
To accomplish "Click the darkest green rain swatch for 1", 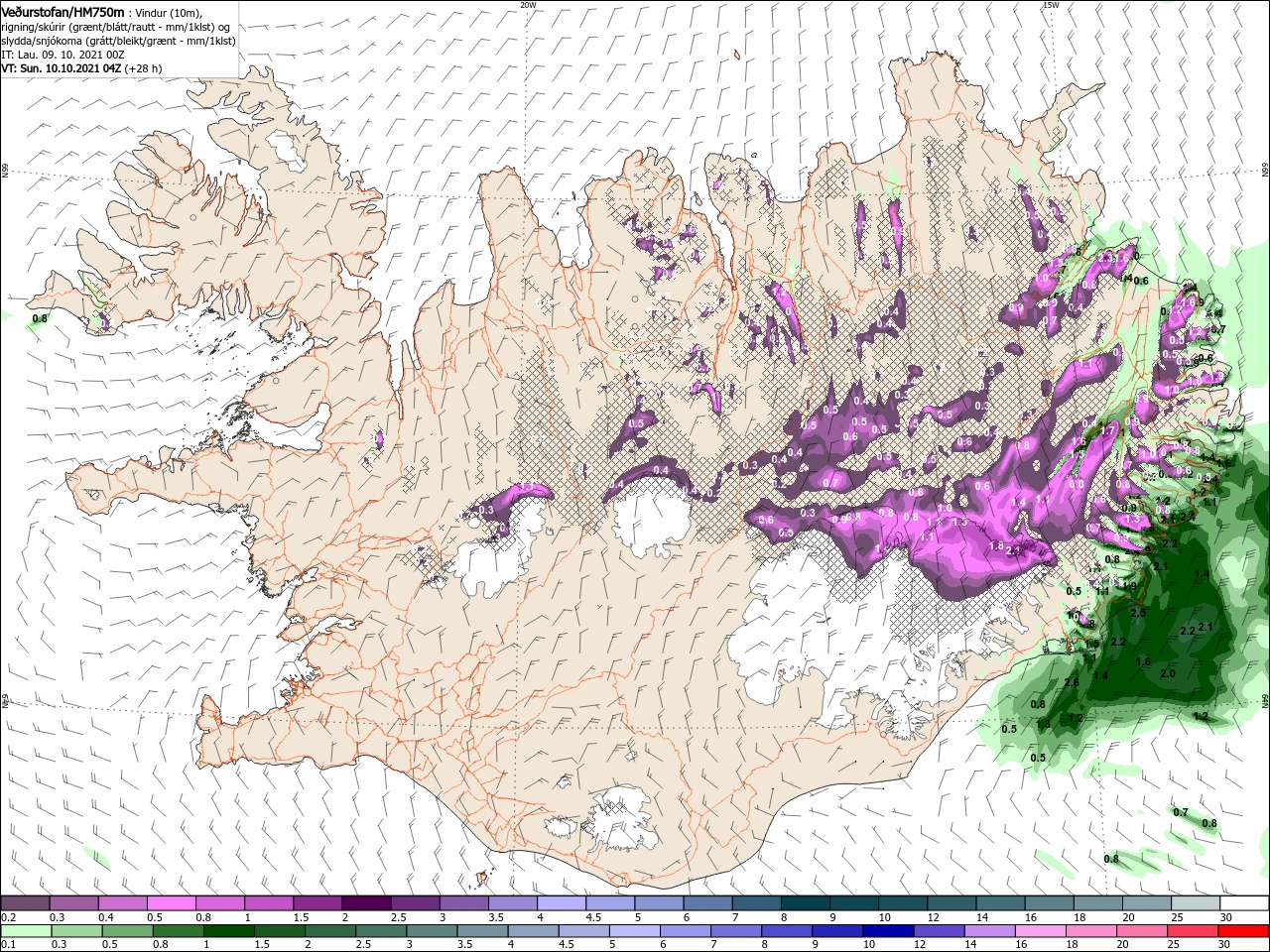I will tap(228, 931).
